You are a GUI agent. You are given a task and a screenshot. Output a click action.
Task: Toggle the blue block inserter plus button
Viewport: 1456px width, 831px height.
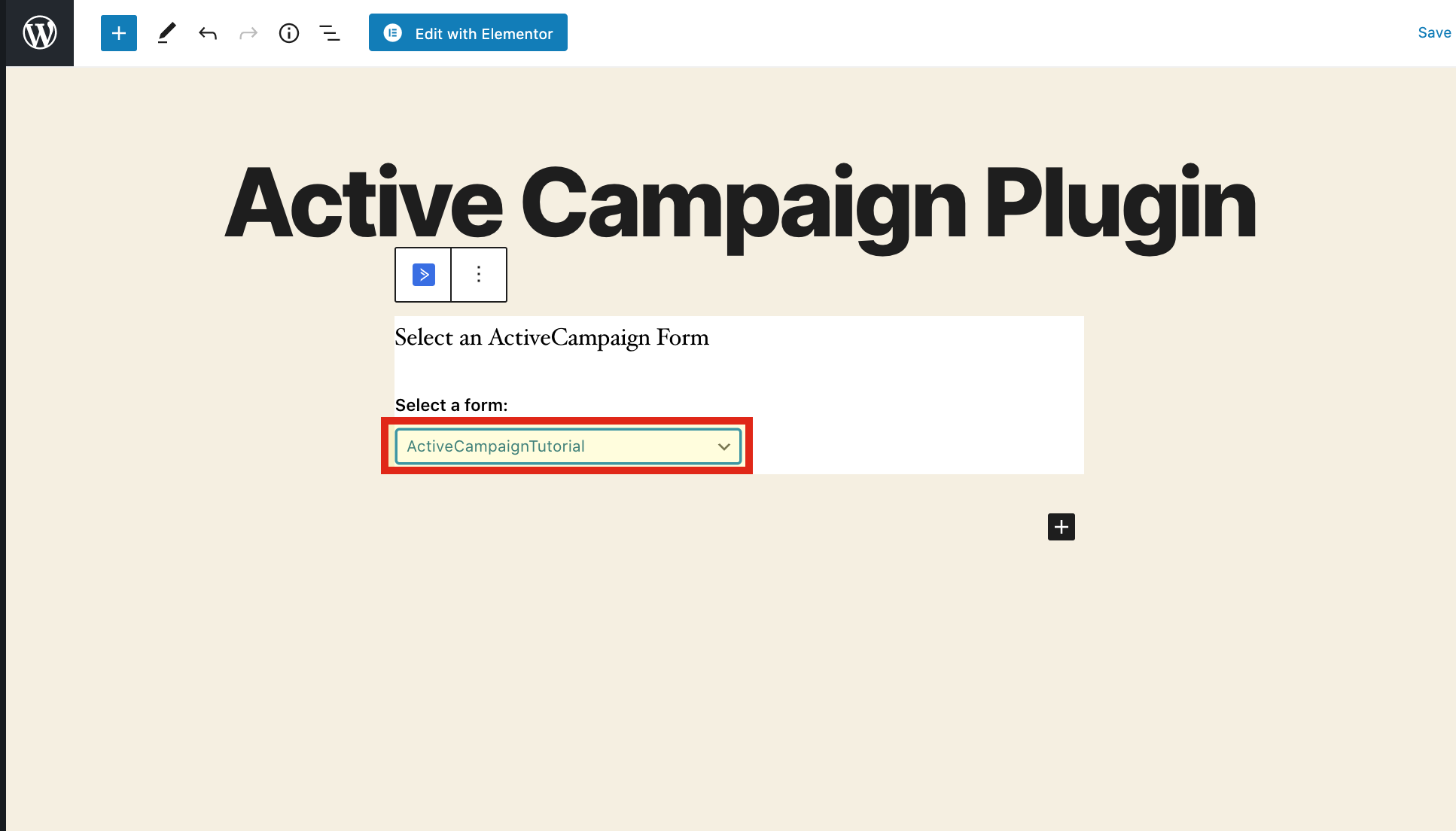point(119,33)
